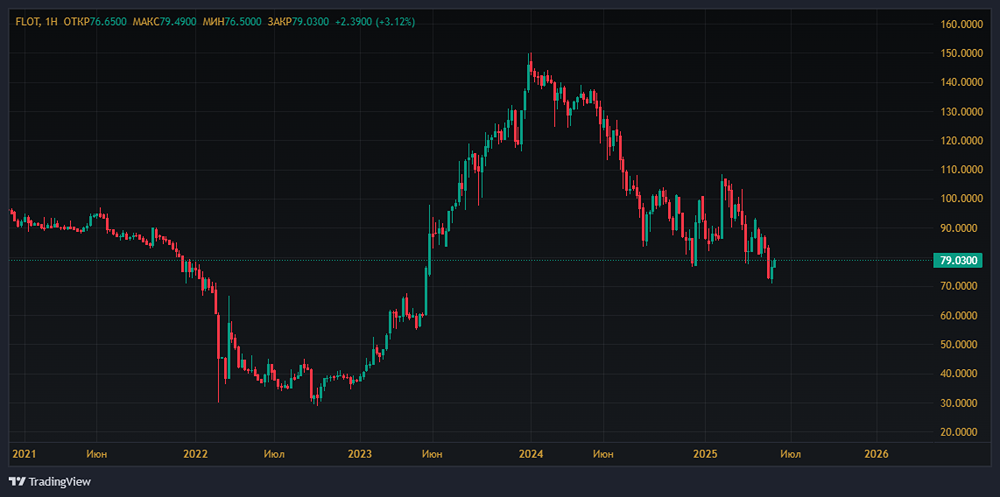
Task: Click the open price value 76.6500
Action: coord(108,22)
